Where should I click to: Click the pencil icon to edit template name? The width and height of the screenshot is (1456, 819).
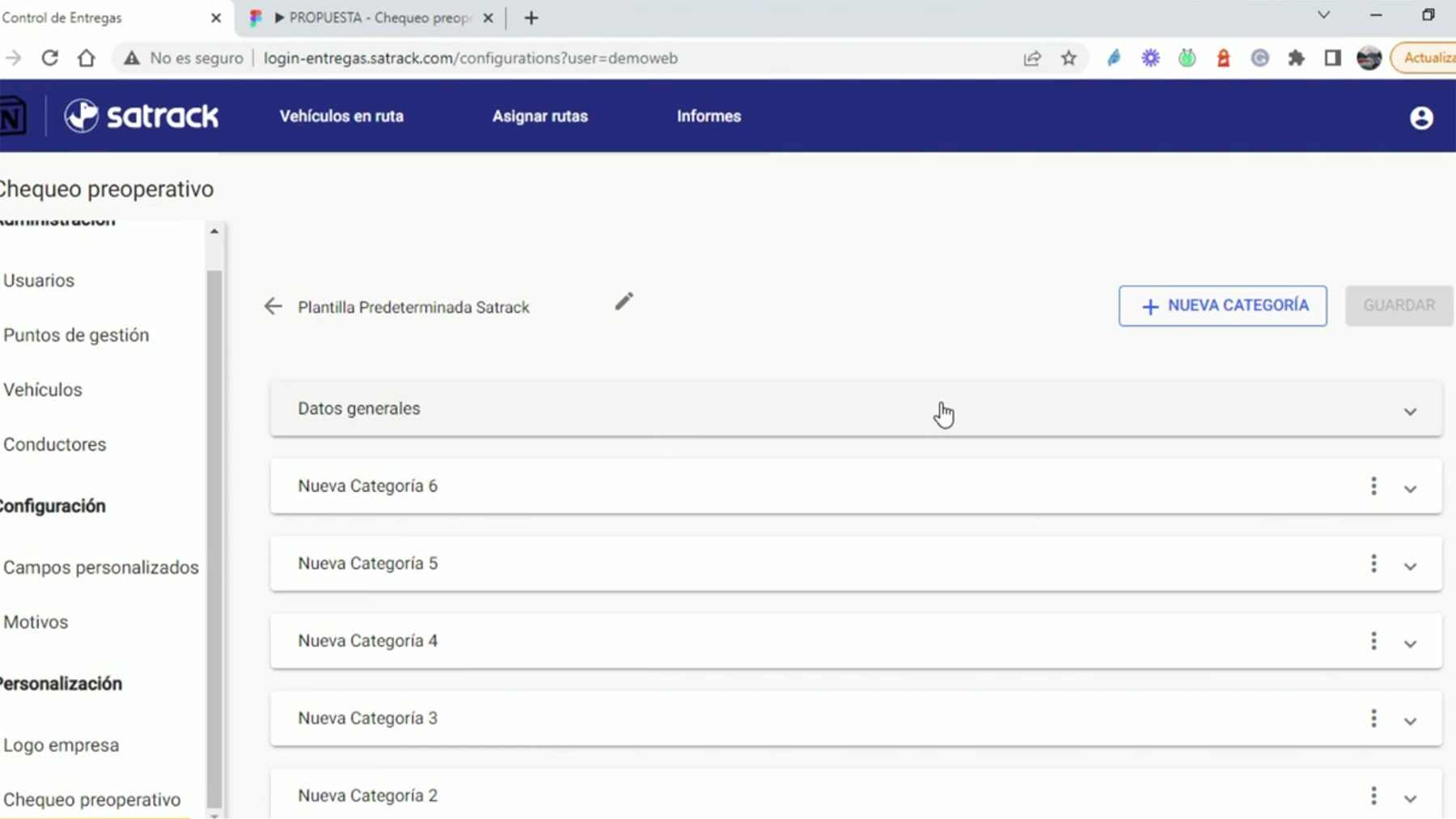pyautogui.click(x=624, y=302)
